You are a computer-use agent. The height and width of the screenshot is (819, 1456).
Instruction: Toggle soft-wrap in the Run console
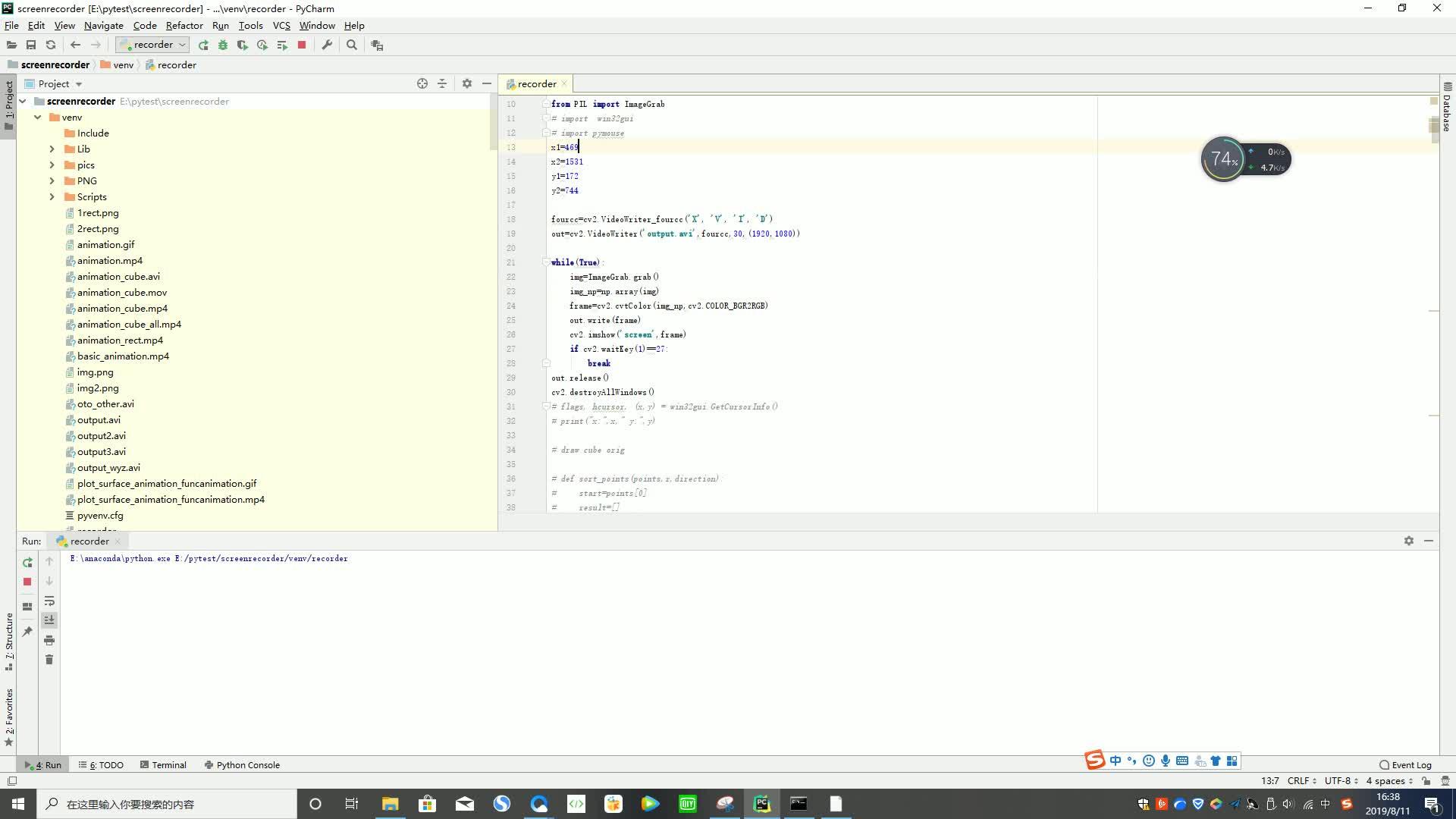tap(49, 601)
